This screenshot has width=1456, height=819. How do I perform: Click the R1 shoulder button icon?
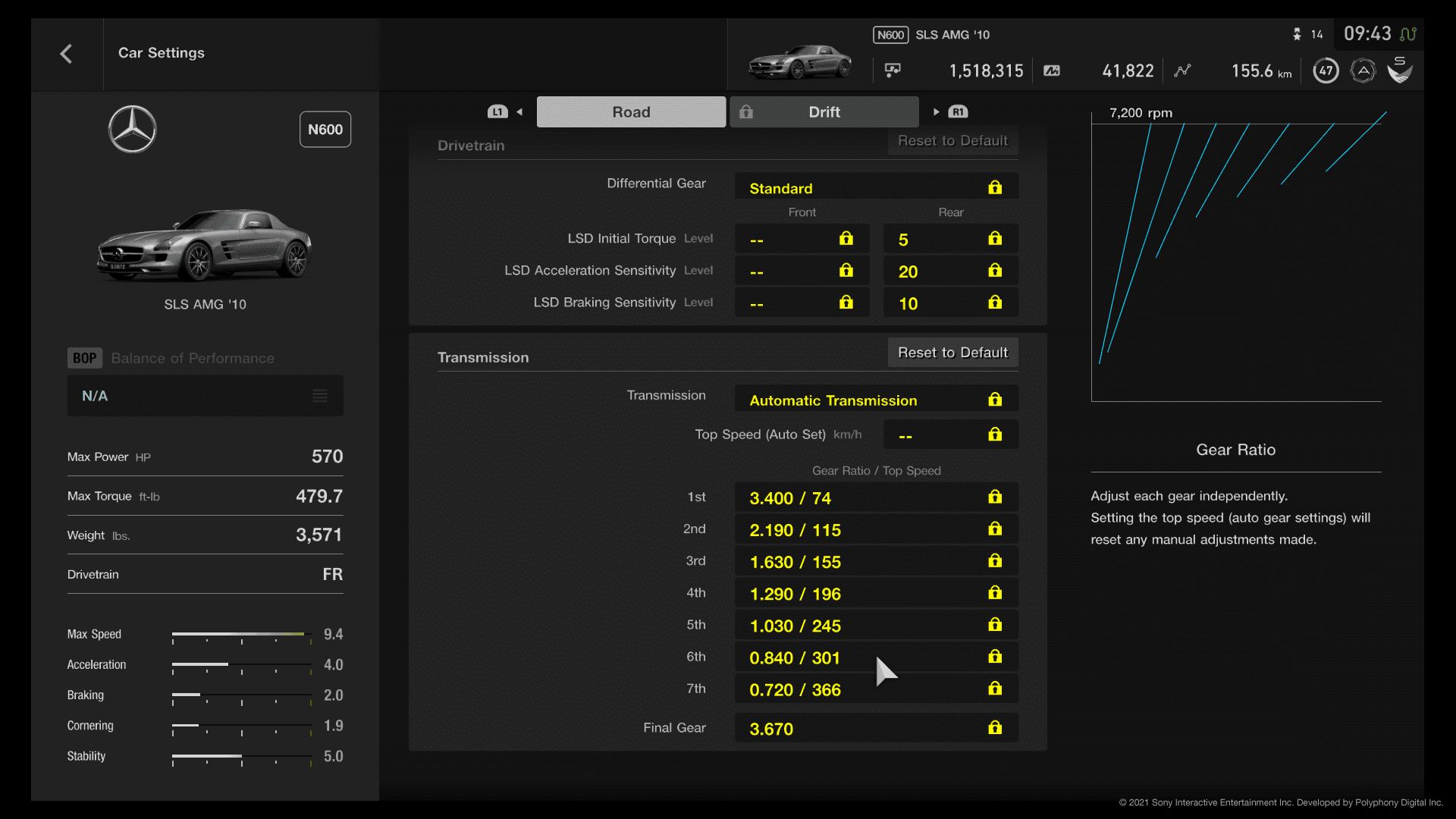click(x=958, y=112)
